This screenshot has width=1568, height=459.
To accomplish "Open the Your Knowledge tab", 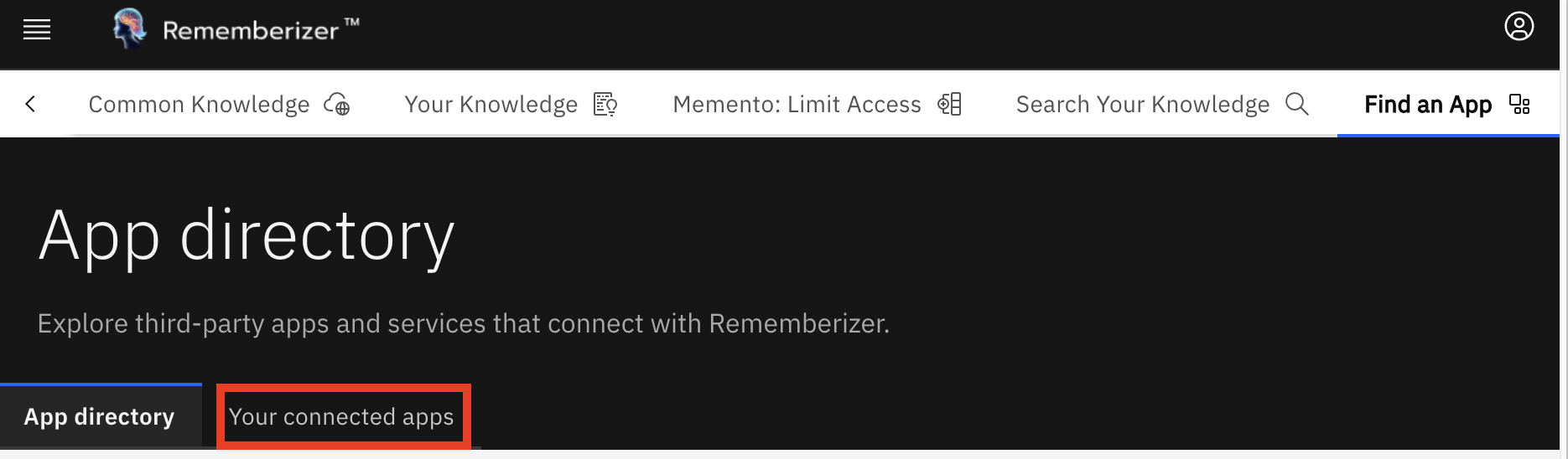I will [x=491, y=105].
